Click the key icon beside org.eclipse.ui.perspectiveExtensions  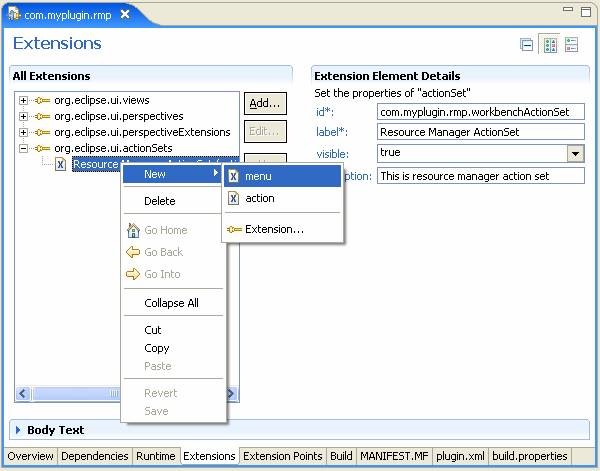tap(42, 132)
